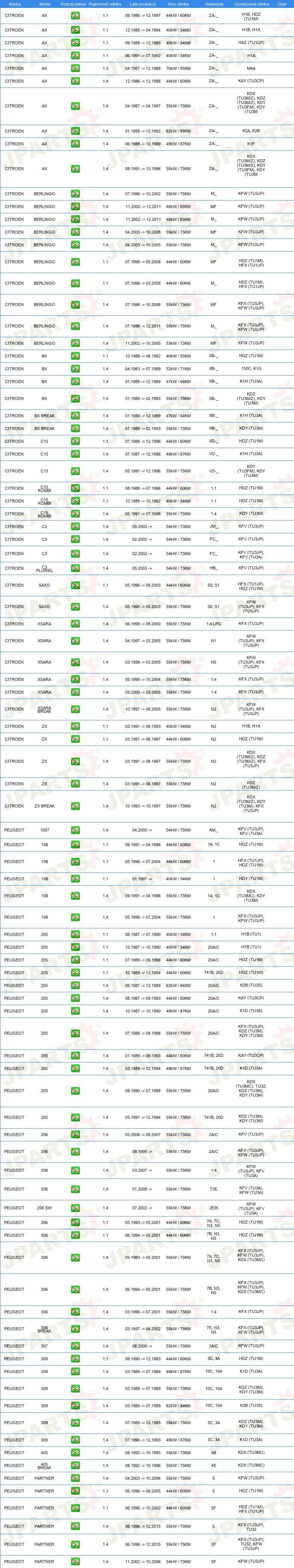Click fuel icon in Peugeot 307 row
The width and height of the screenshot is (294, 1568).
click(x=75, y=1346)
